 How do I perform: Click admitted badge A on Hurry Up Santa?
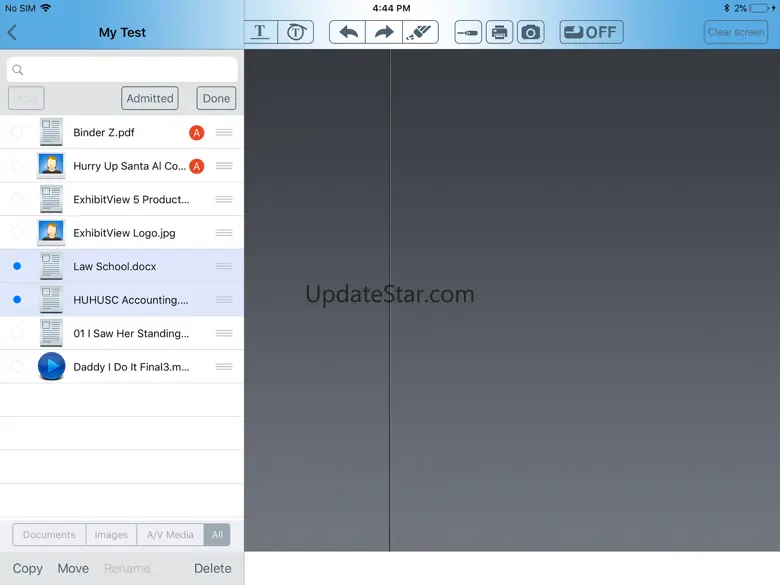click(196, 166)
